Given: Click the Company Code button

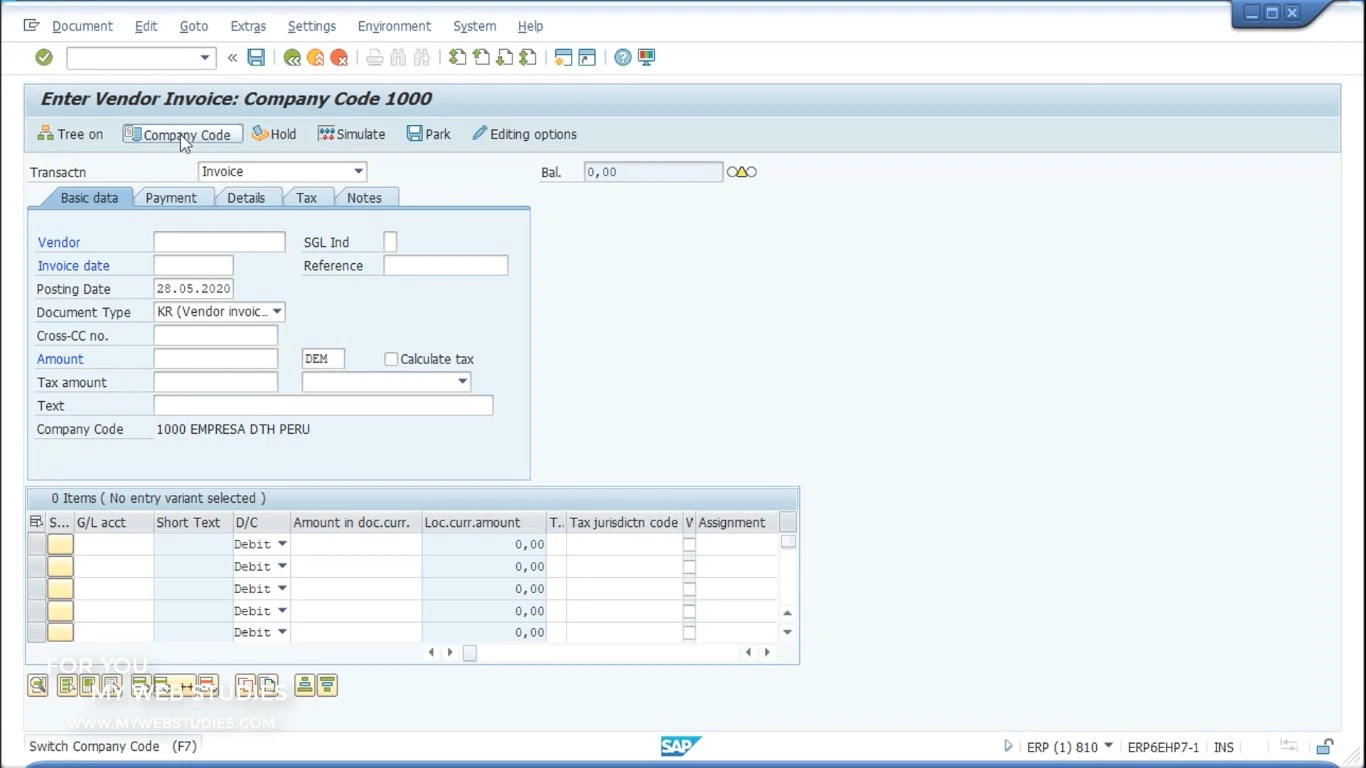Looking at the screenshot, I should (x=182, y=134).
